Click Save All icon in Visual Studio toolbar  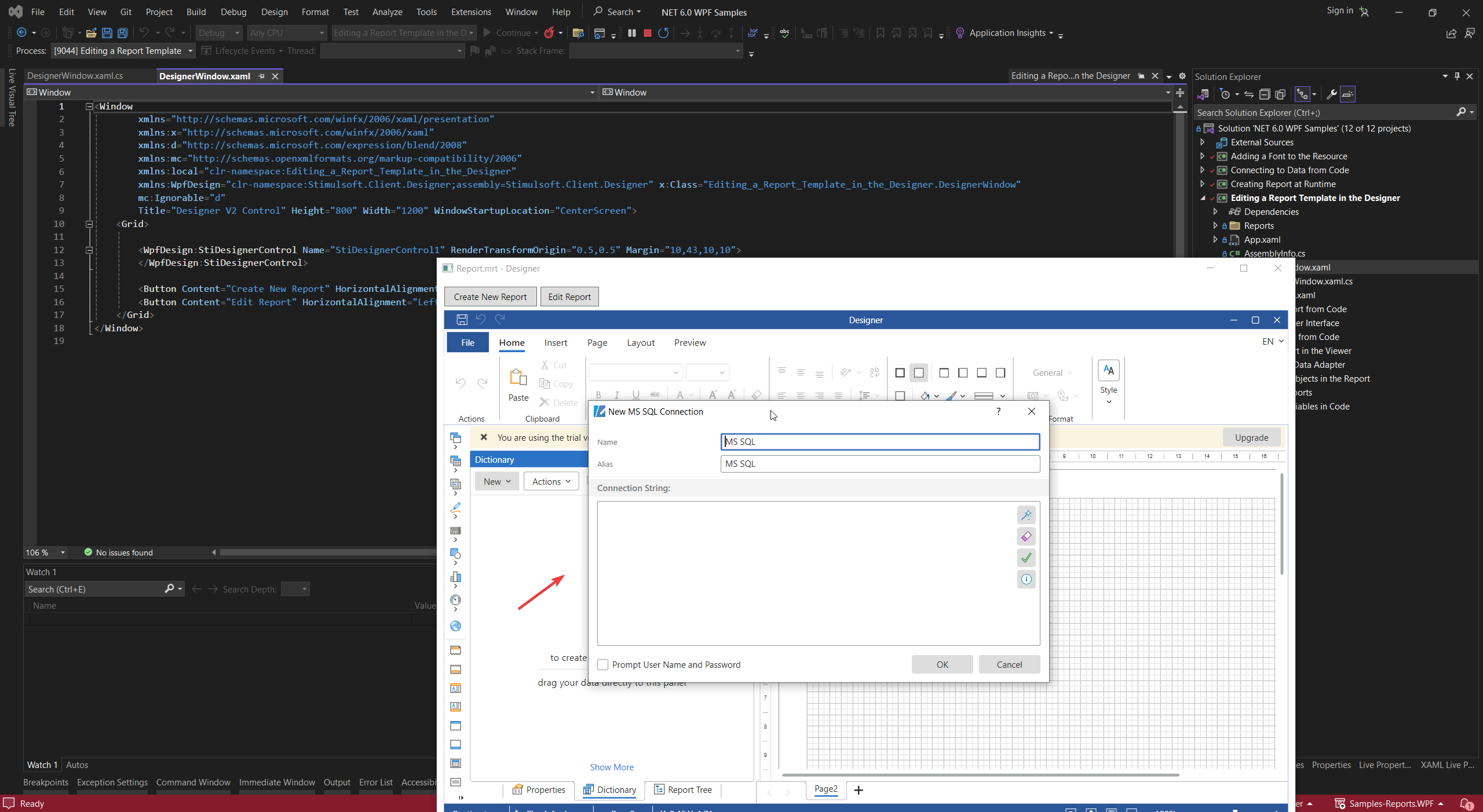click(123, 33)
